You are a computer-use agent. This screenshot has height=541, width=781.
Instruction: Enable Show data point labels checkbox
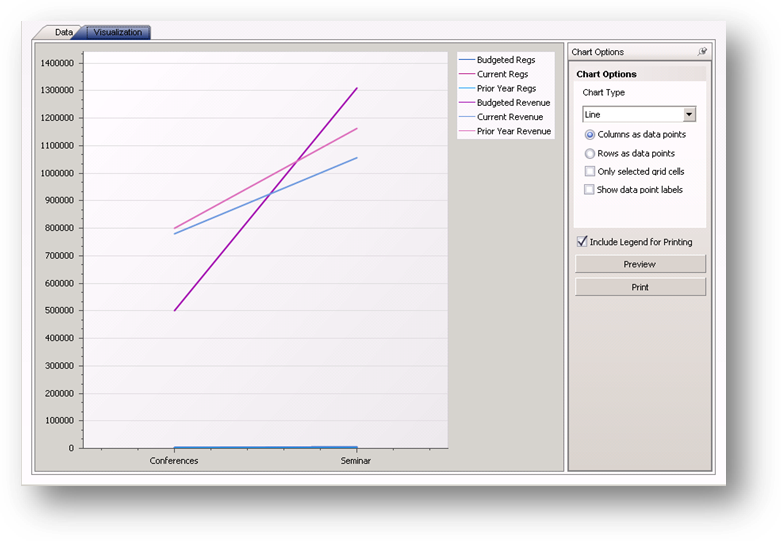pos(589,189)
